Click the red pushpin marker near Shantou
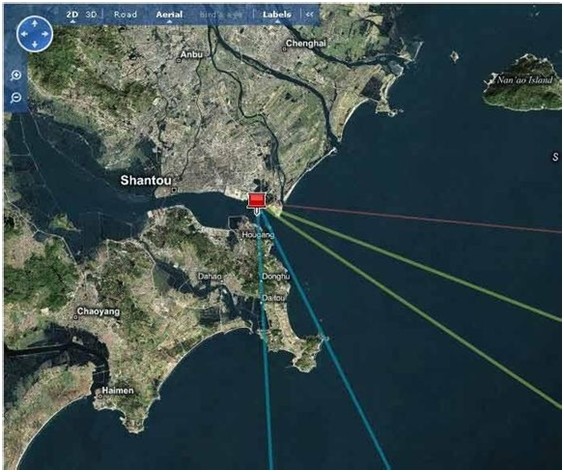This screenshot has height=472, width=564. point(256,200)
